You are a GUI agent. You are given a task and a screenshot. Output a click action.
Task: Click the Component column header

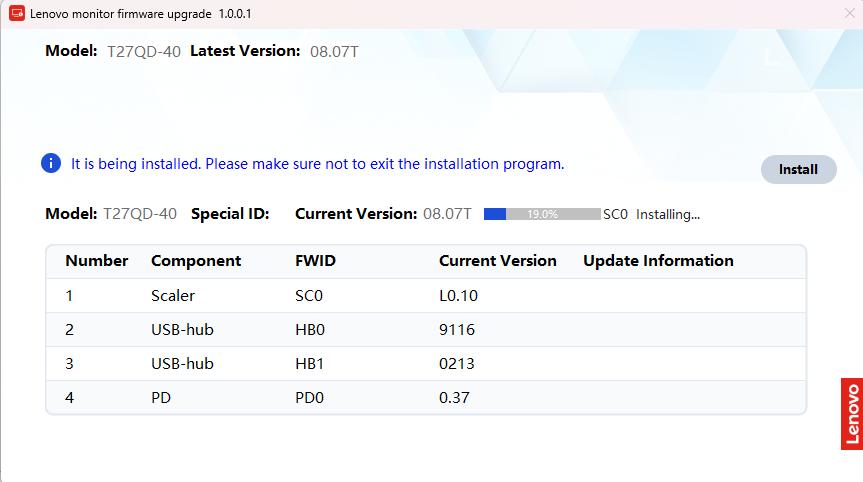point(195,261)
